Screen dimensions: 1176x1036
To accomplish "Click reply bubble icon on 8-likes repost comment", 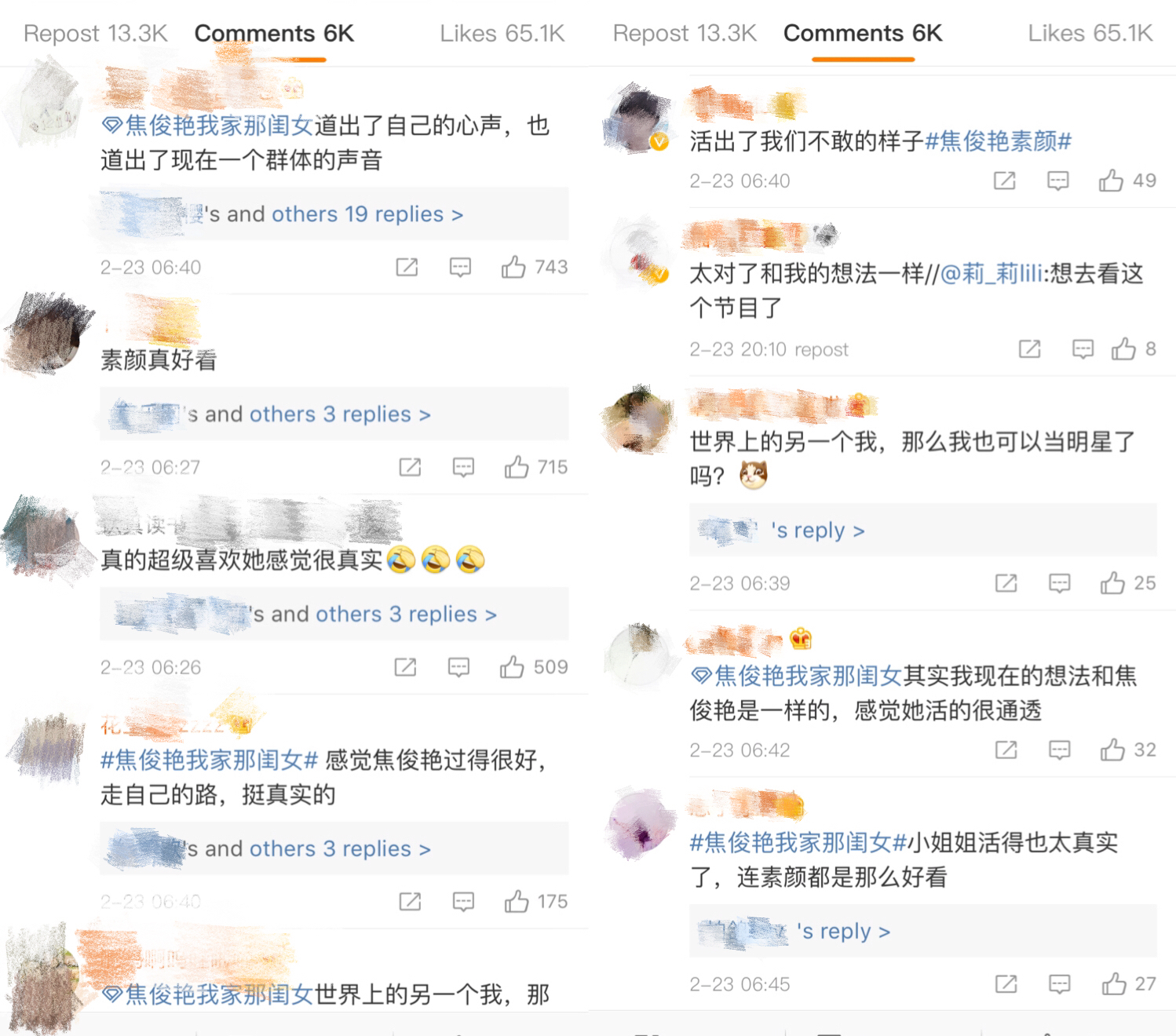I will (x=1083, y=348).
